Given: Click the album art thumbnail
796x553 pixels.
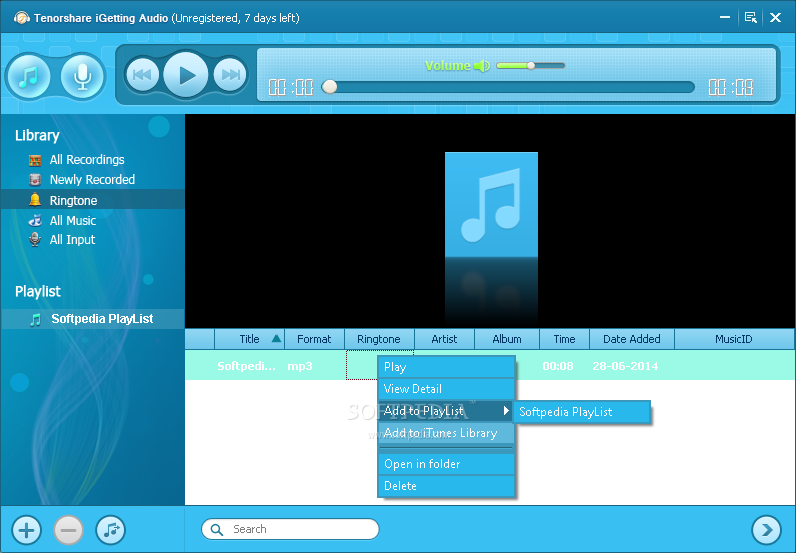Looking at the screenshot, I should pyautogui.click(x=491, y=205).
